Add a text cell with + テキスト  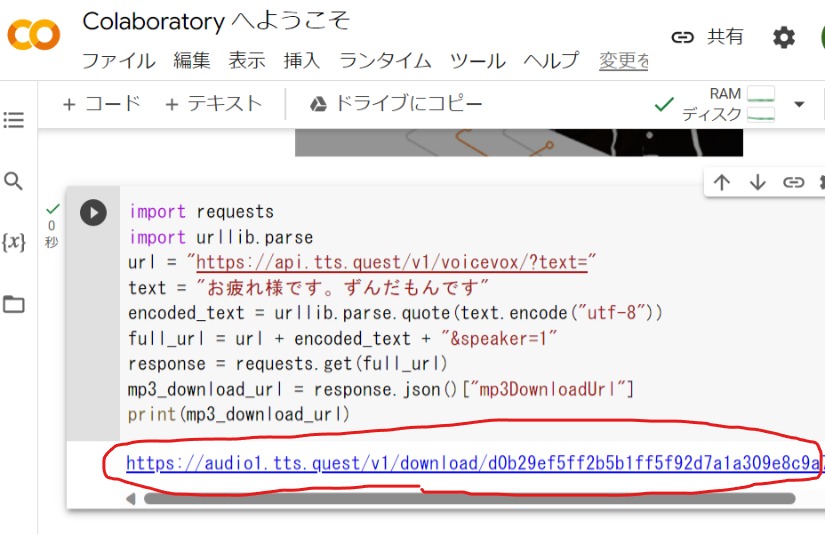pyautogui.click(x=213, y=104)
